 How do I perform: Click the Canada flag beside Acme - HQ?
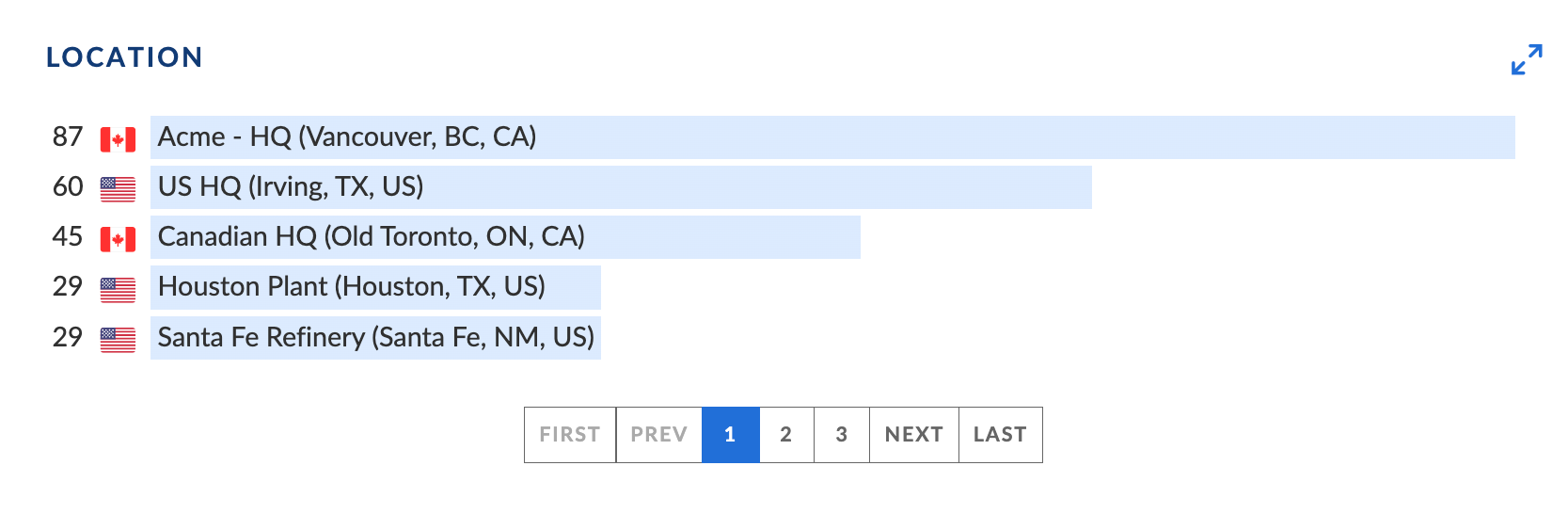pos(118,139)
